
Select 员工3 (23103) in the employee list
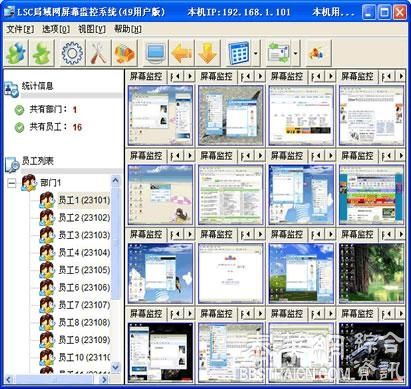pyautogui.click(x=84, y=235)
